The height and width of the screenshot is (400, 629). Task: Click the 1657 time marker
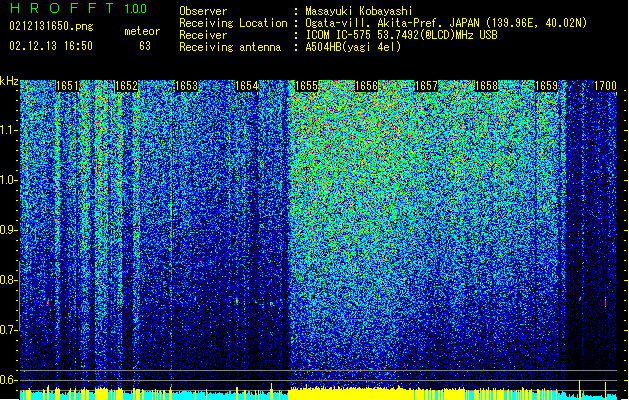426,86
